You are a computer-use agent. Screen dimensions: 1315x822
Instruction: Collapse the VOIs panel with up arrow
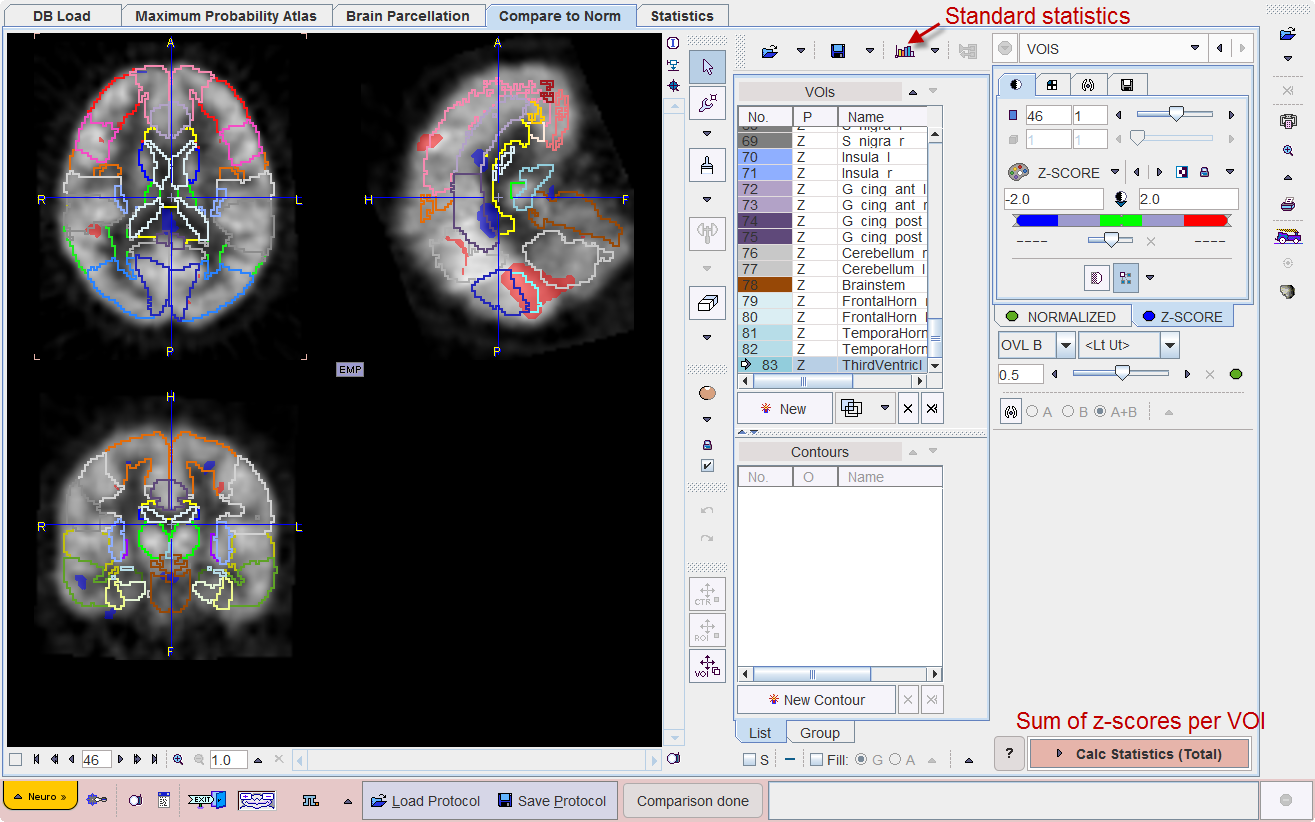click(x=913, y=92)
